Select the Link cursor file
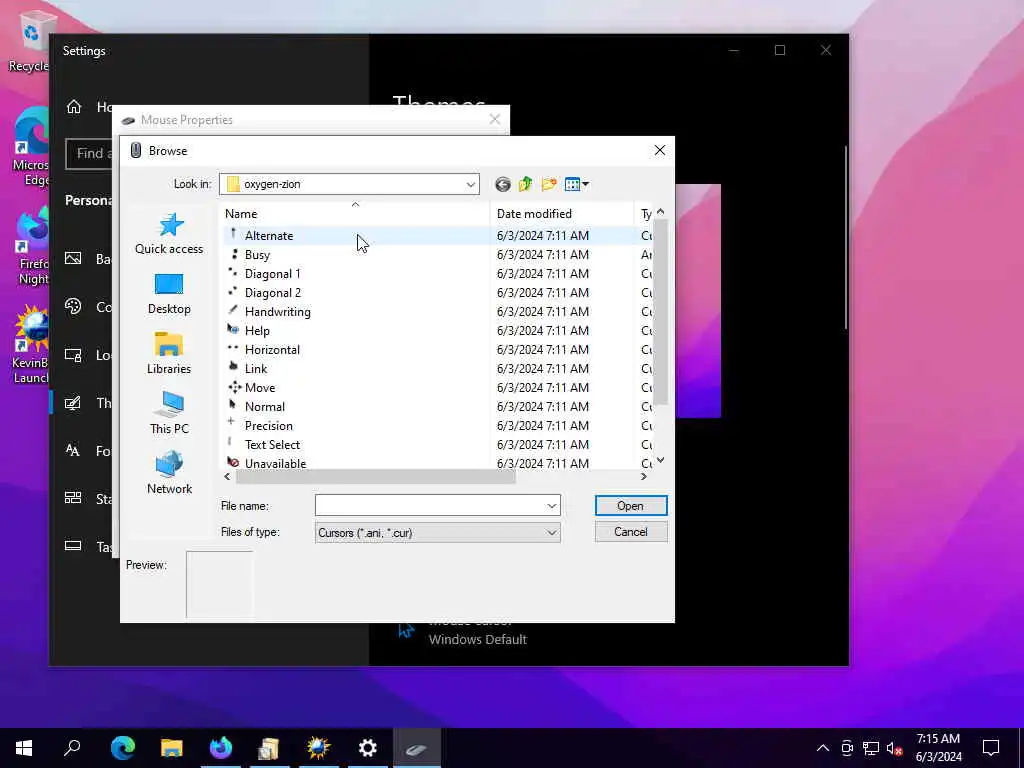 point(357,368)
